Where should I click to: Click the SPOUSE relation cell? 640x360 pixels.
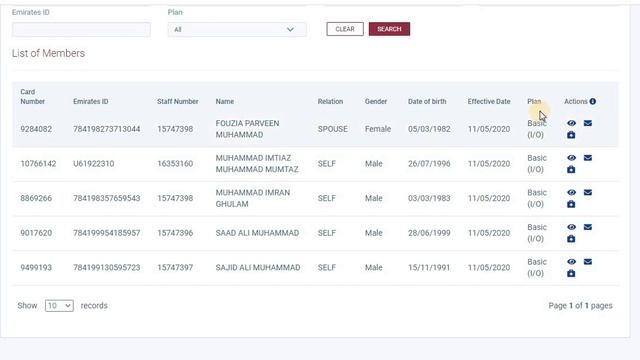333,129
